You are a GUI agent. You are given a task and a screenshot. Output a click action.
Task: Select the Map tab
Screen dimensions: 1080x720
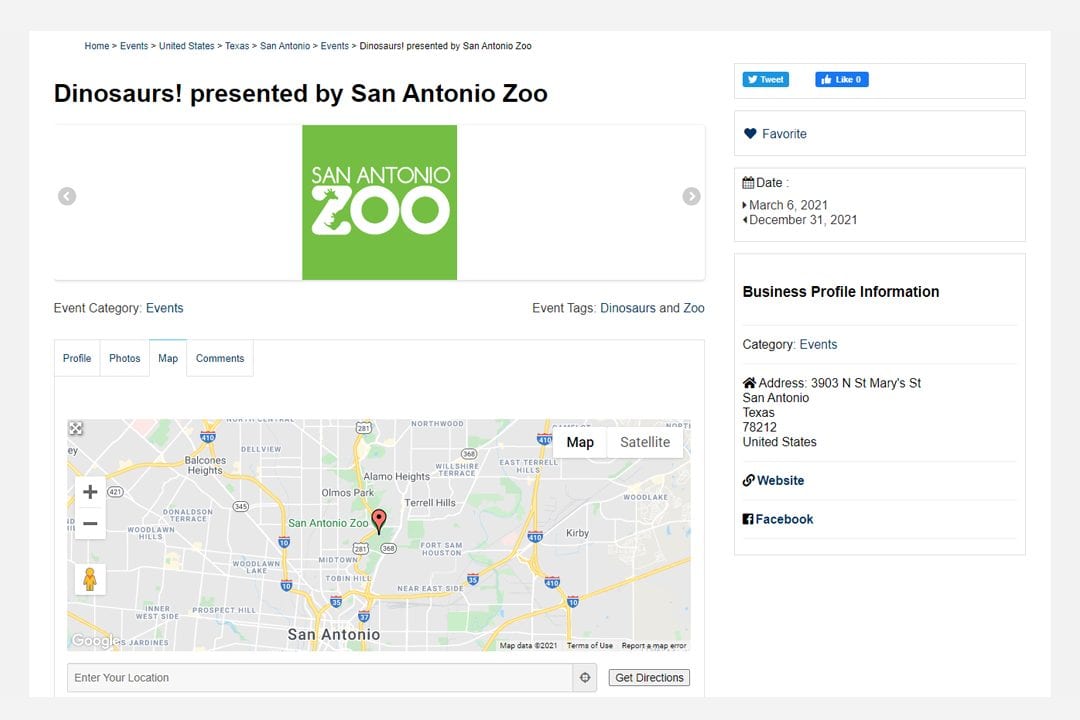pos(168,358)
